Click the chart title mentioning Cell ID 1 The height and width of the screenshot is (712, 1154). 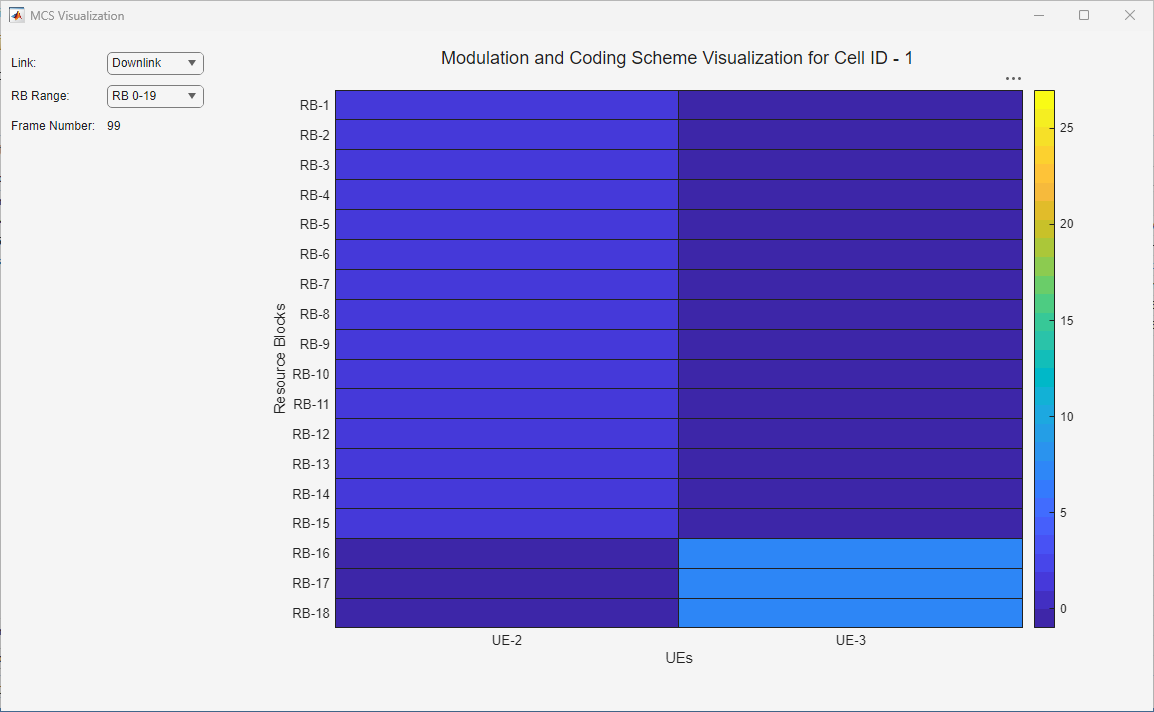pos(678,58)
